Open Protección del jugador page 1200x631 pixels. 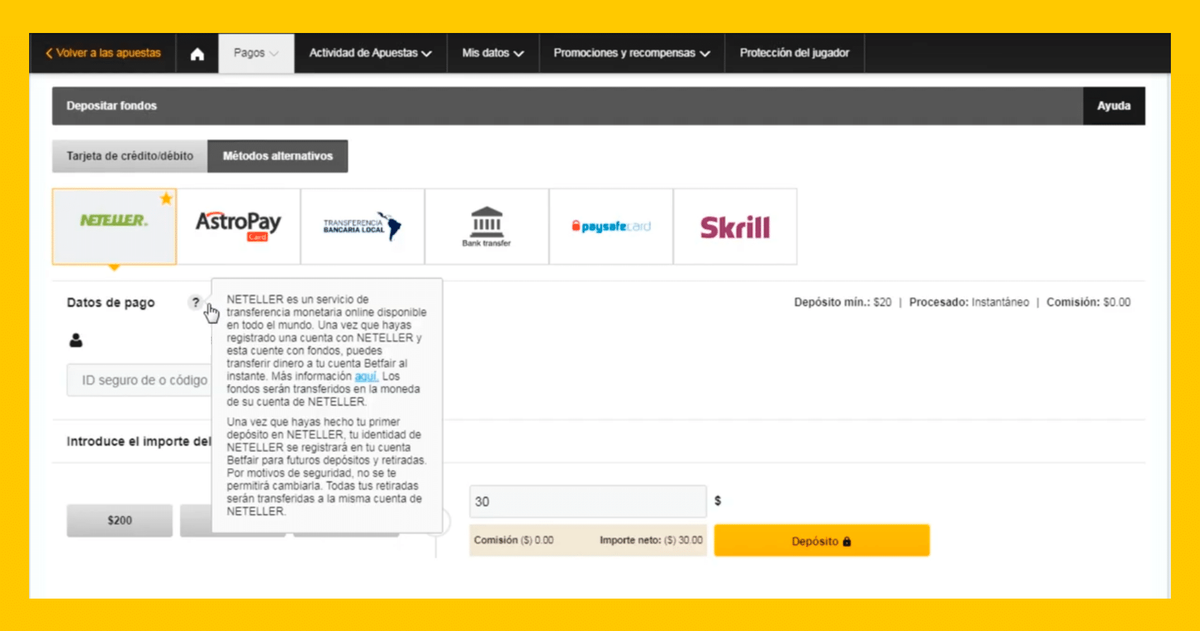click(x=795, y=53)
